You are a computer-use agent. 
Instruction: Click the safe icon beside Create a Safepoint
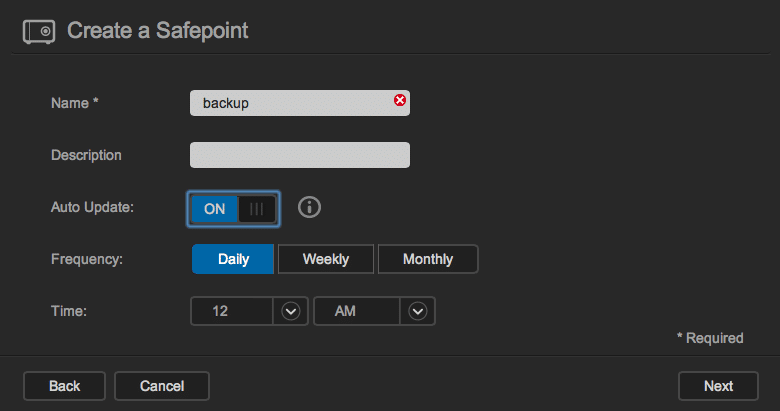pyautogui.click(x=39, y=31)
